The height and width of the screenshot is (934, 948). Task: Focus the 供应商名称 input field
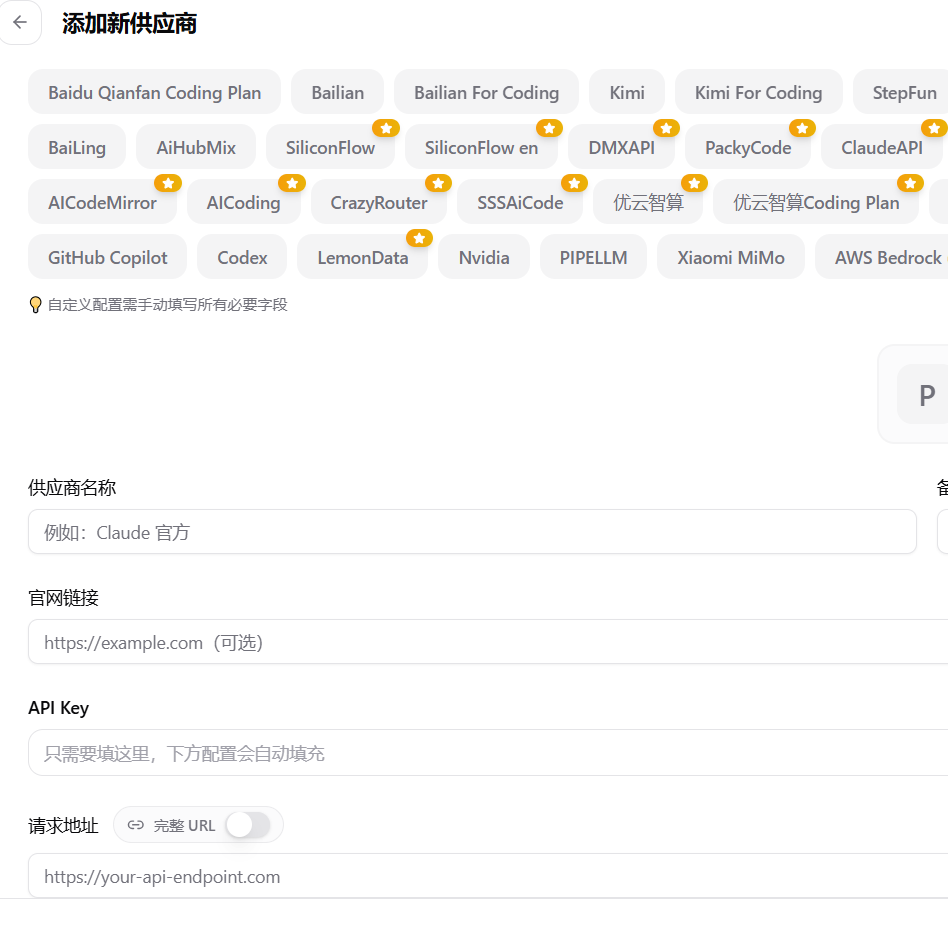click(x=472, y=532)
